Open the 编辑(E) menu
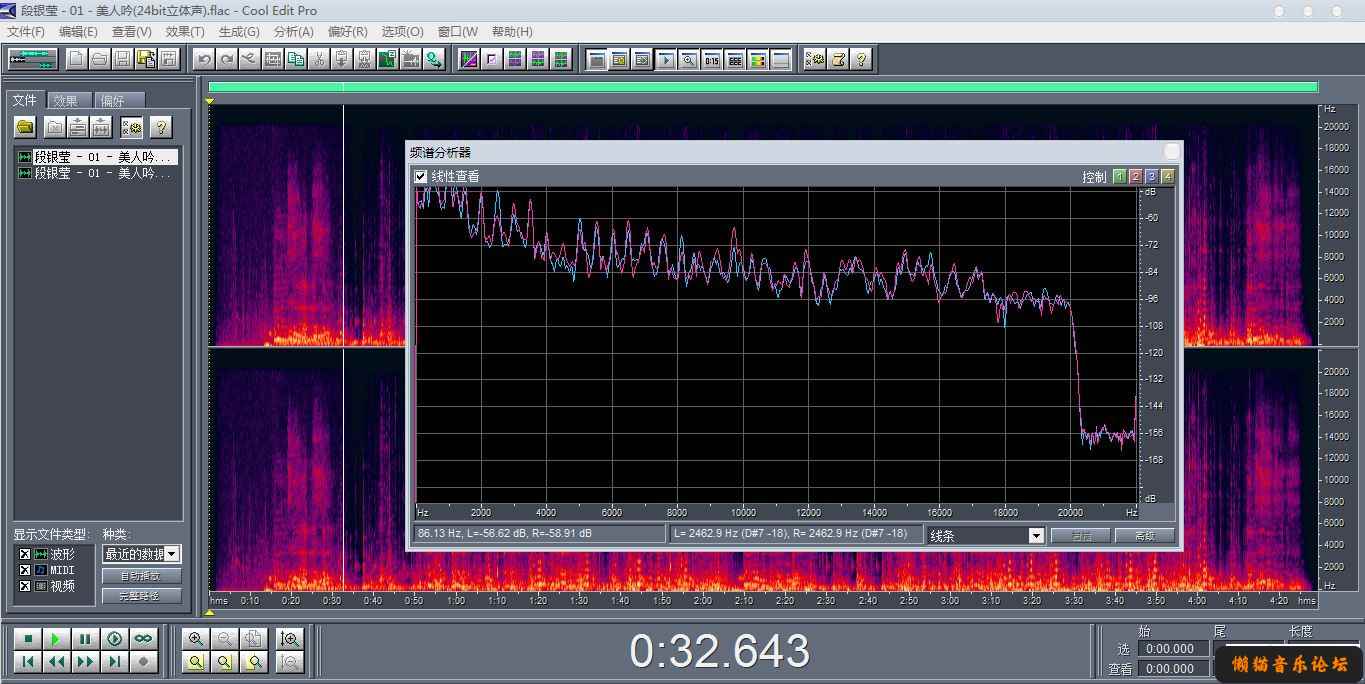 click(x=78, y=32)
